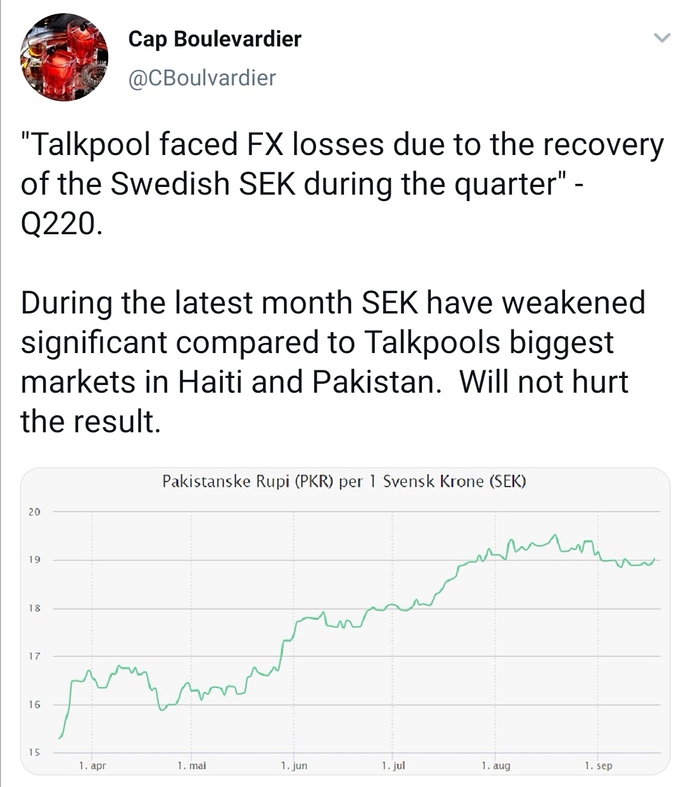Select the '1. aug' axis label

point(496,765)
